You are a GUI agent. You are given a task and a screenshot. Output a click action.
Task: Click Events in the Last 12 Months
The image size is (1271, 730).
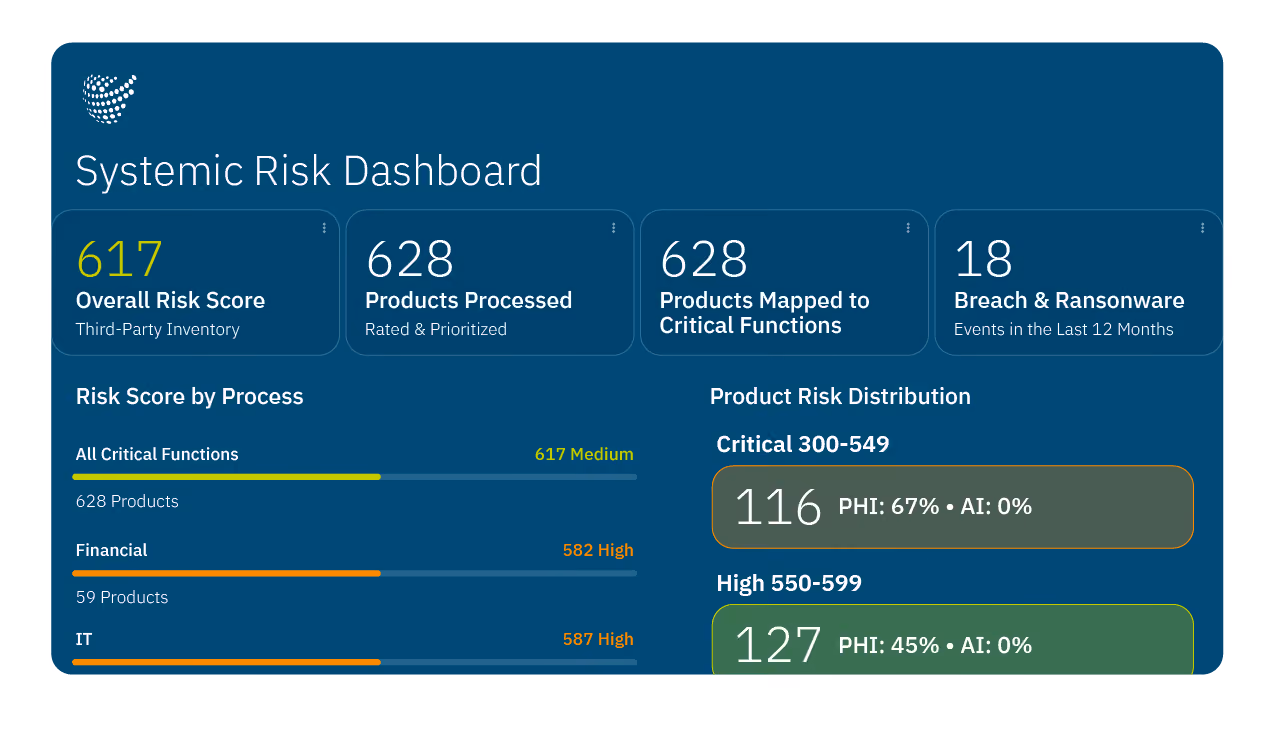tap(1064, 329)
